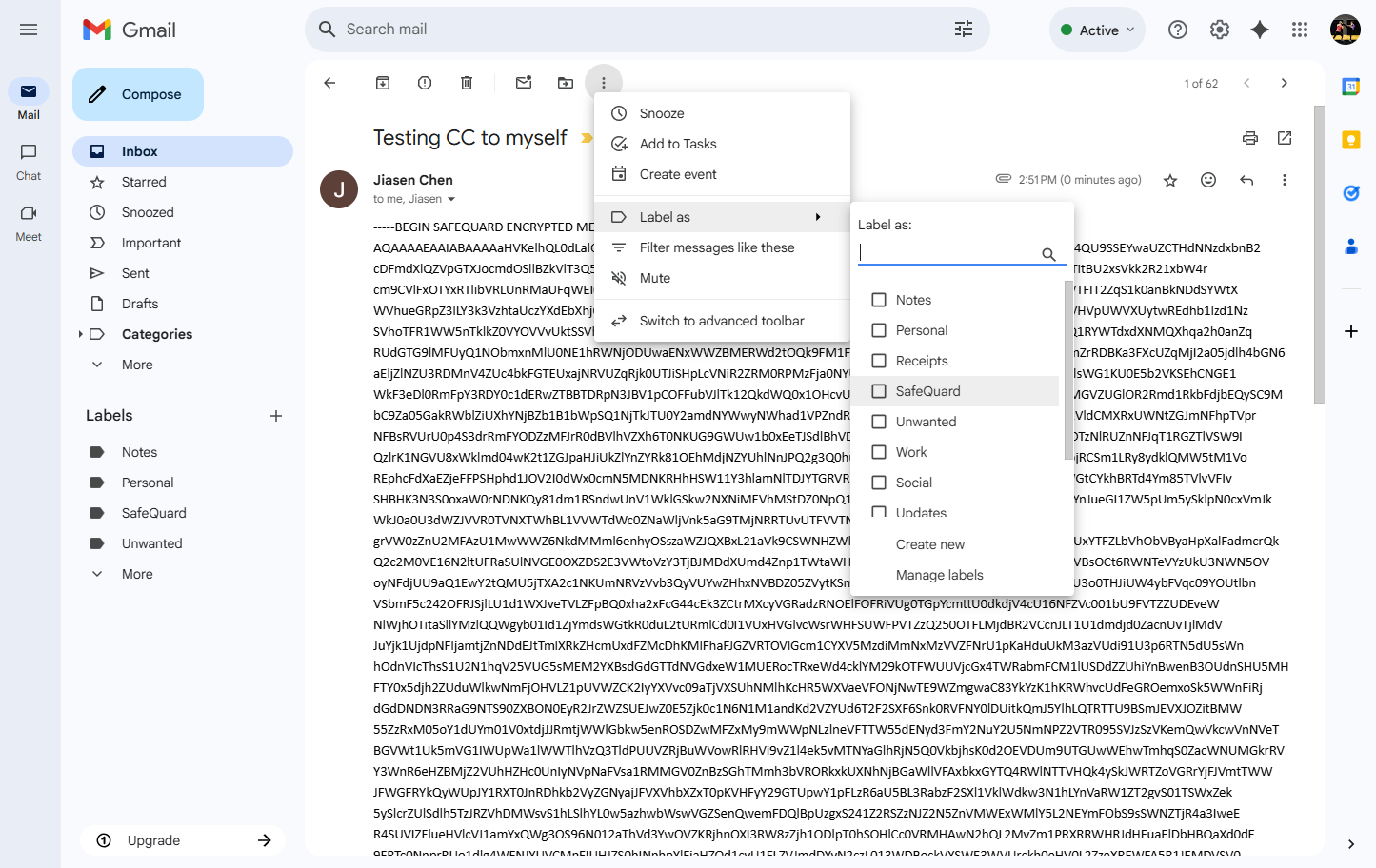
Task: Open the Google account avatar
Action: 1346,30
